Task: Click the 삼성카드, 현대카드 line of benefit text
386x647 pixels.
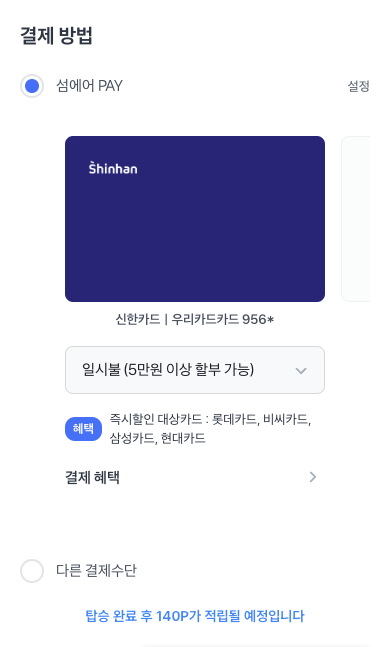Action: [157, 438]
